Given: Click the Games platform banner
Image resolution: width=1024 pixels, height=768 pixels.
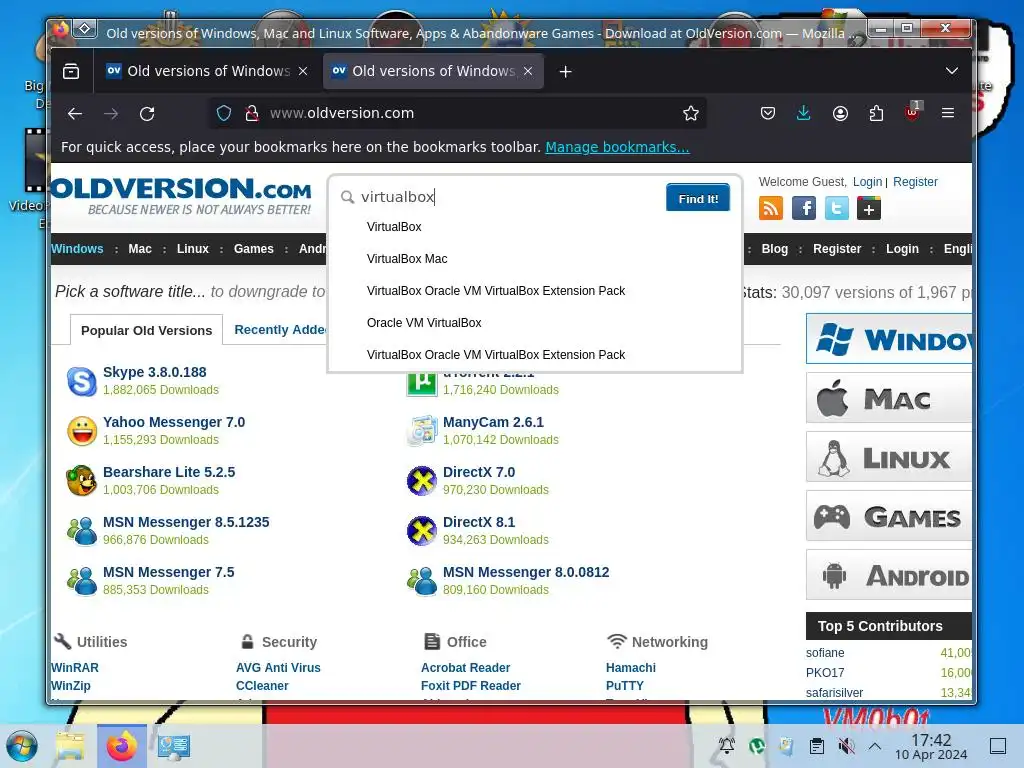Looking at the screenshot, I should [889, 516].
